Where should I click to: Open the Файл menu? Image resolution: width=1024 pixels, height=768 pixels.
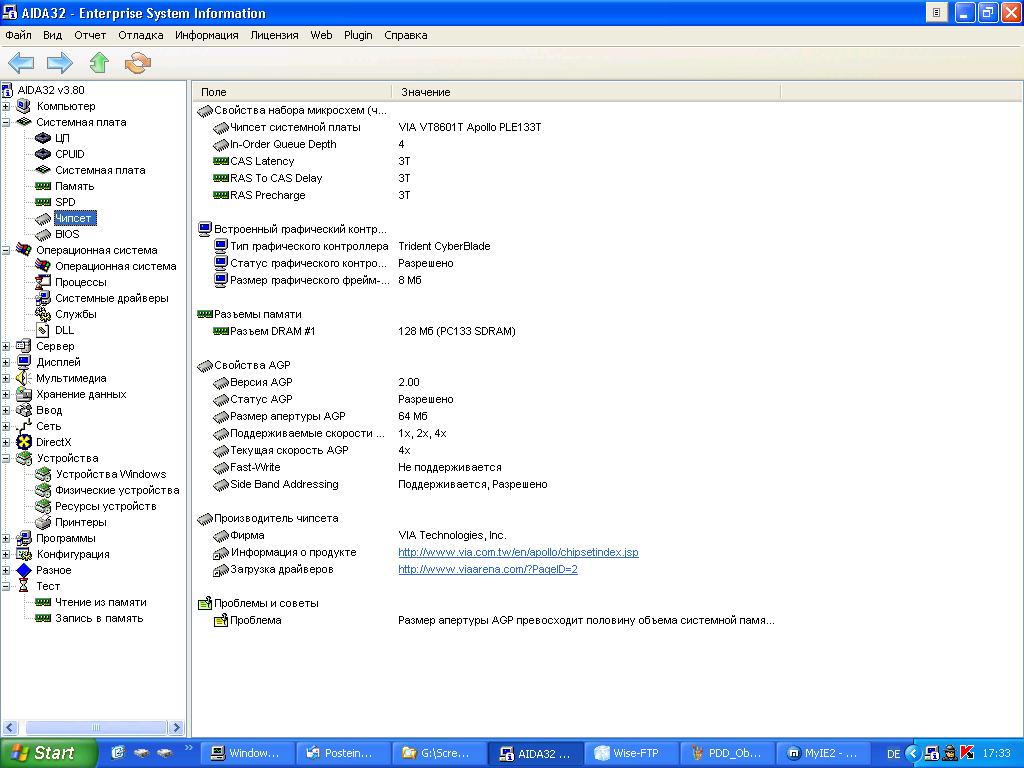pos(18,35)
